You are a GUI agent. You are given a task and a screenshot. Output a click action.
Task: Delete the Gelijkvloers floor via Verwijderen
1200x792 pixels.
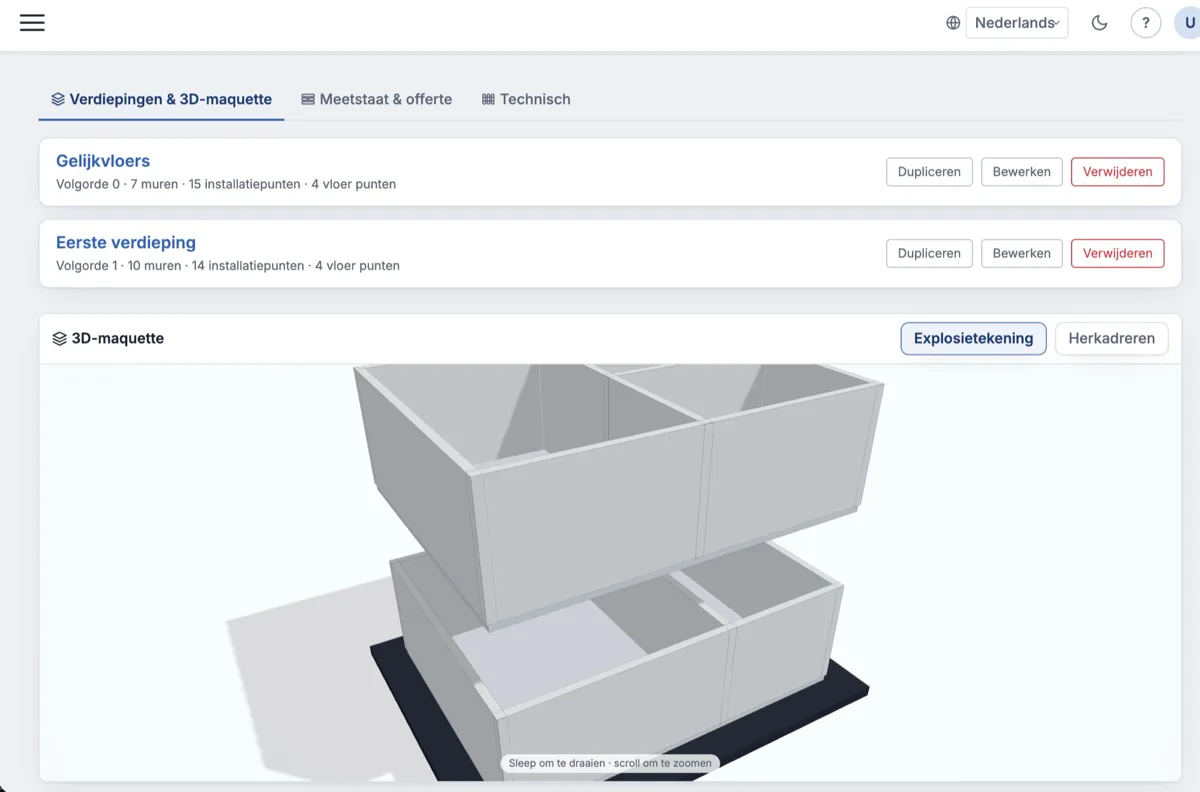(1117, 172)
